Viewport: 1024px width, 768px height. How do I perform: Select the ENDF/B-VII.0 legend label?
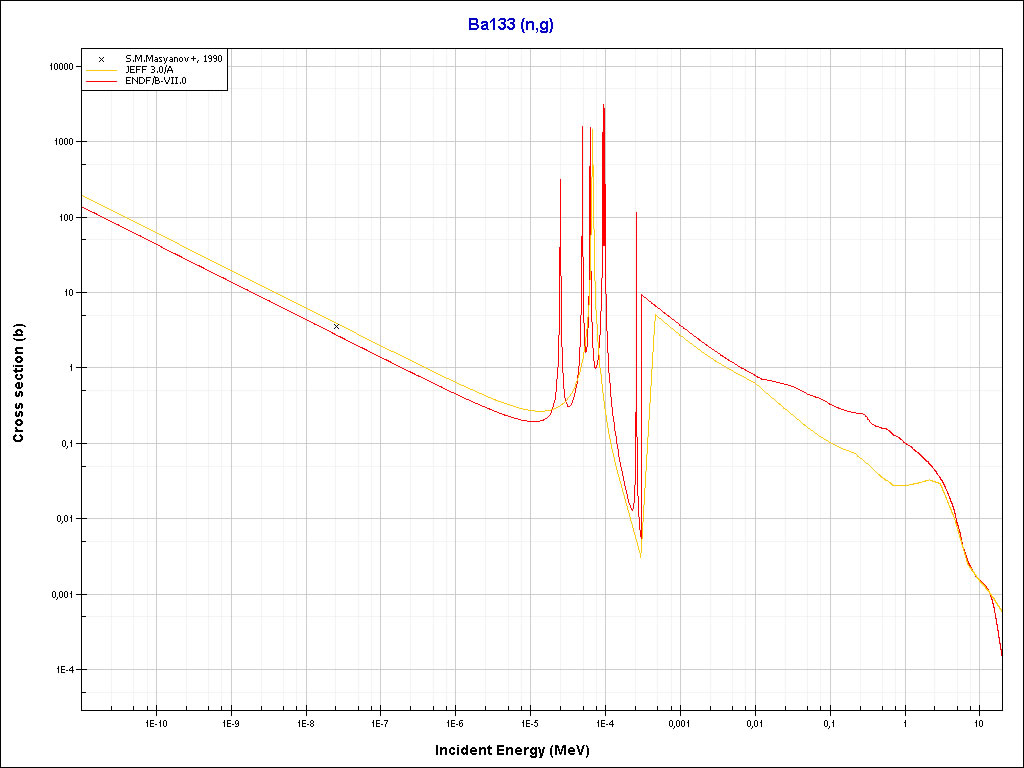pos(156,81)
